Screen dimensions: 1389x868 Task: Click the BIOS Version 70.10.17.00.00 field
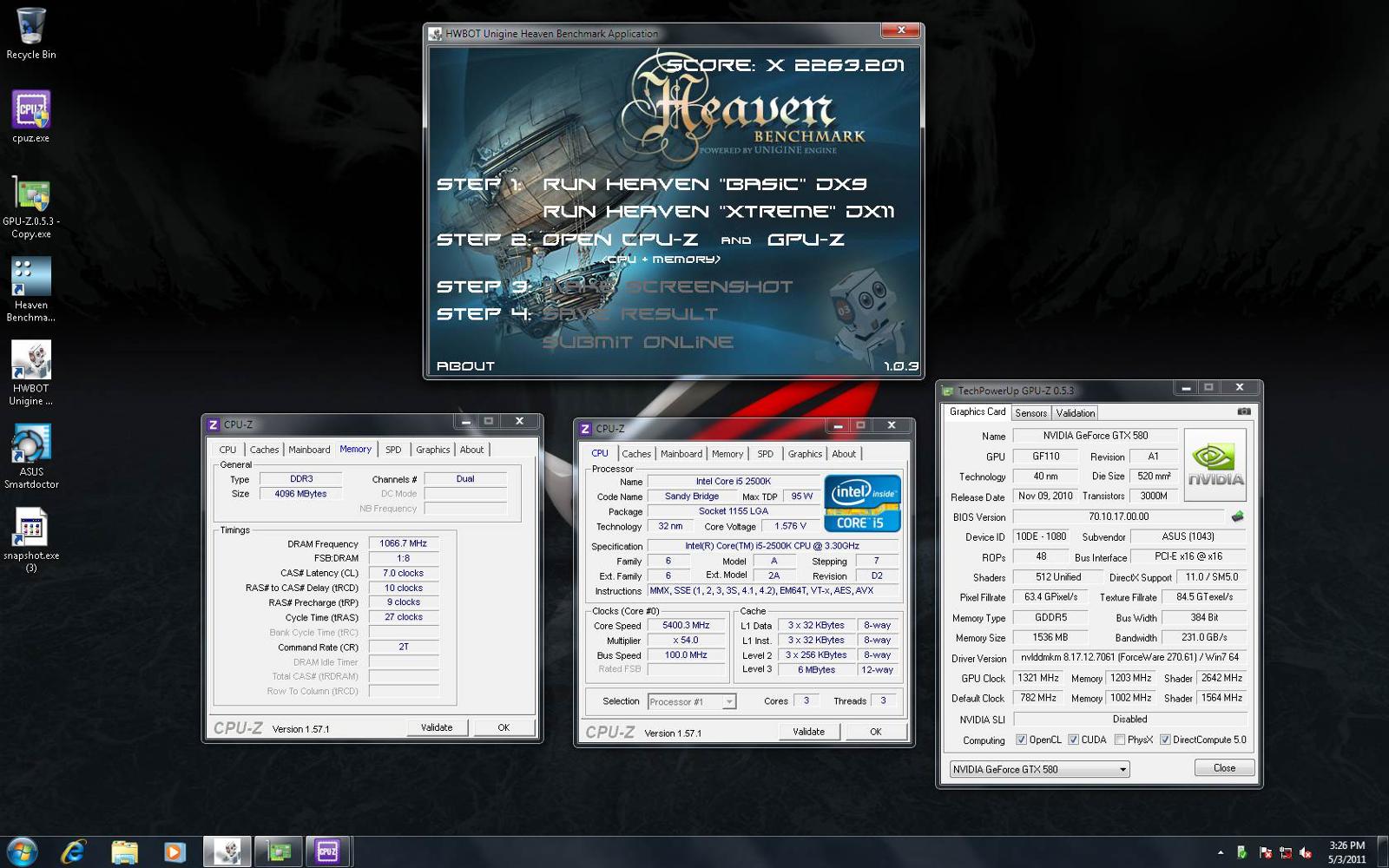(1118, 516)
